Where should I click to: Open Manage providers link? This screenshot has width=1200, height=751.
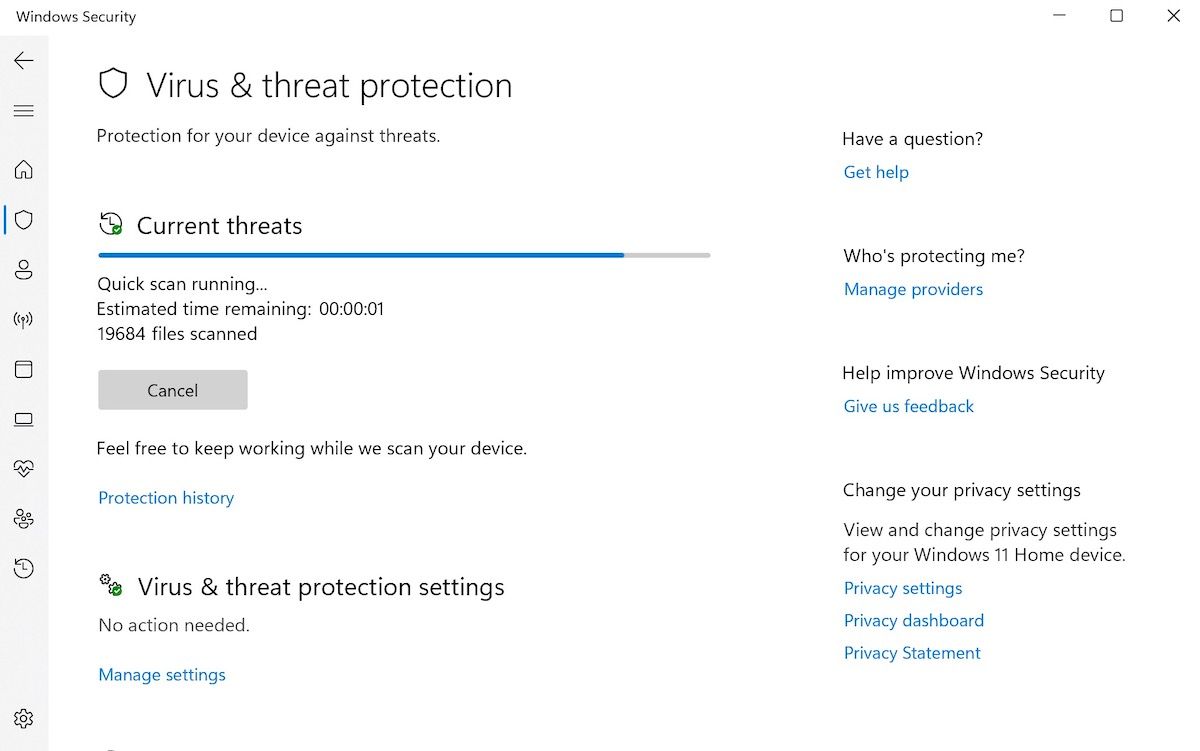[x=913, y=289]
